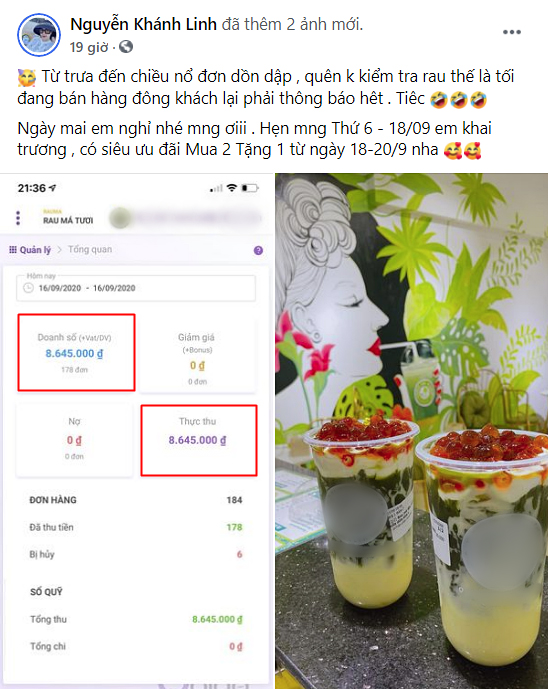548x689 pixels.
Task: Click the Doanh số revenue card
Action: coord(76,352)
